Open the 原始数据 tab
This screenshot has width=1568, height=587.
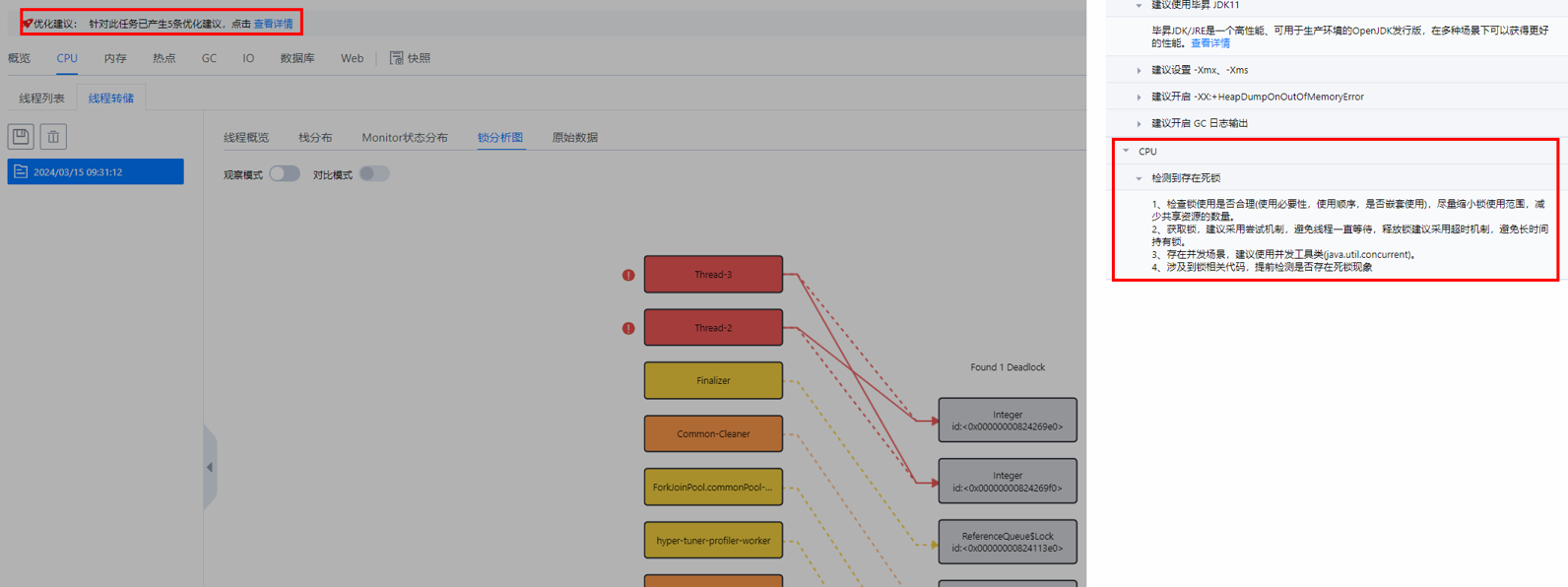[x=575, y=138]
